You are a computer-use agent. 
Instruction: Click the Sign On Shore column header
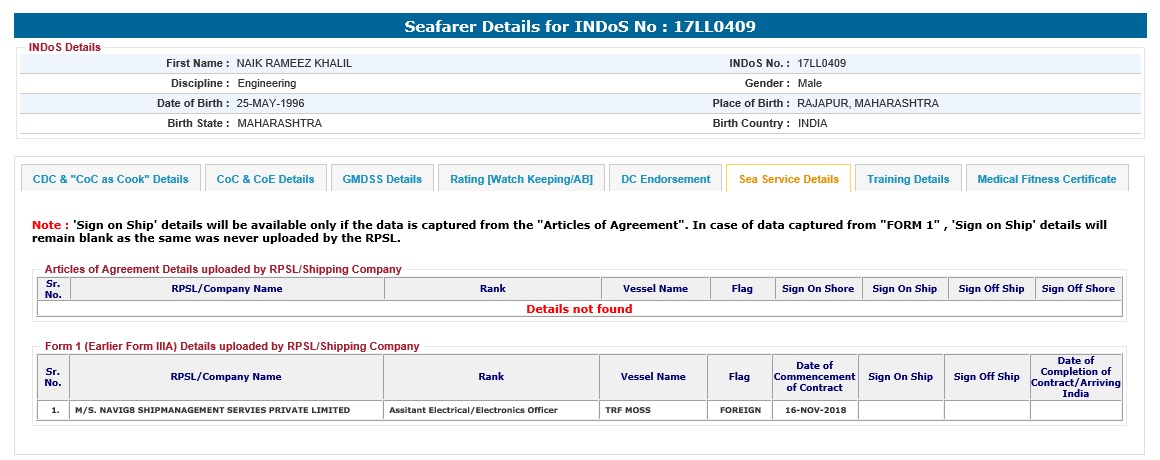click(x=817, y=289)
